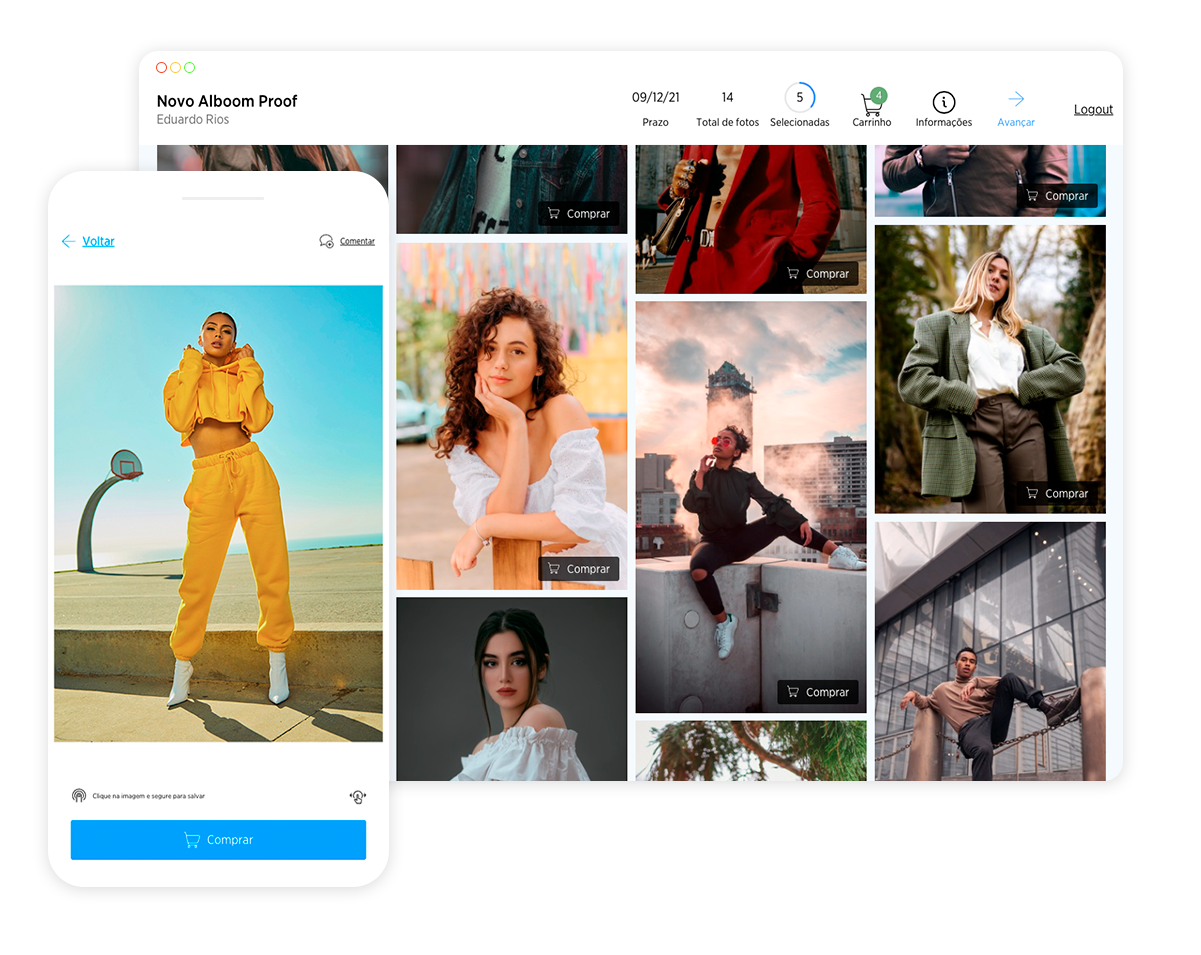Image resolution: width=1201 pixels, height=955 pixels.
Task: Click the Total de fotos counter
Action: [727, 108]
